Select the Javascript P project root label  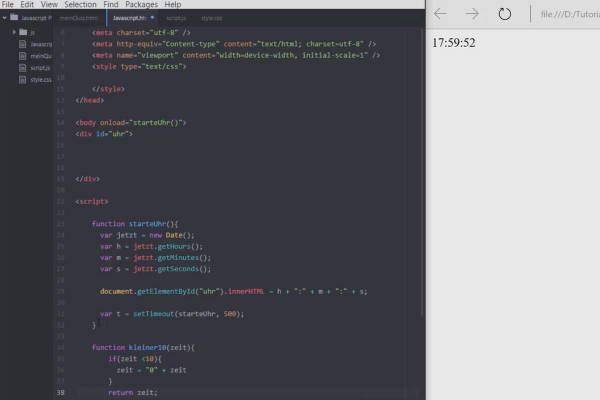[36, 18]
